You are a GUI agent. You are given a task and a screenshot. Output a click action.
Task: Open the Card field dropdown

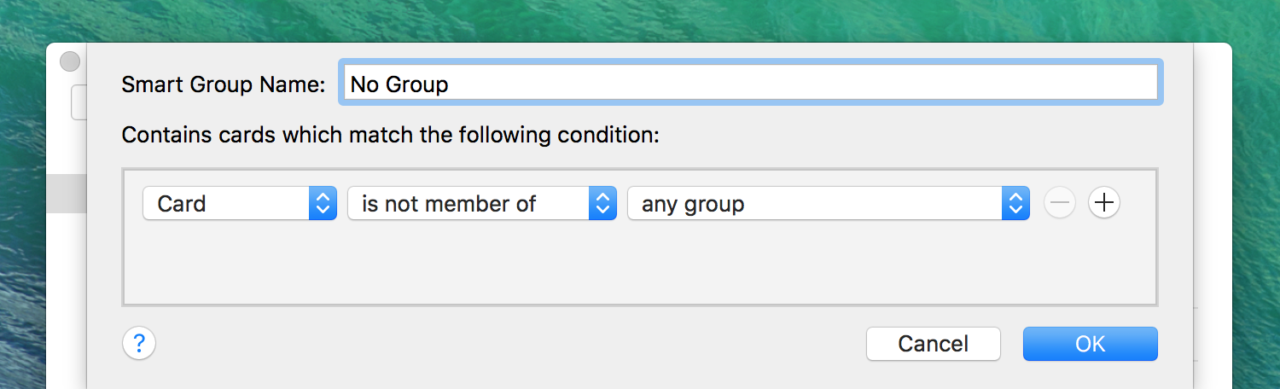(240, 203)
